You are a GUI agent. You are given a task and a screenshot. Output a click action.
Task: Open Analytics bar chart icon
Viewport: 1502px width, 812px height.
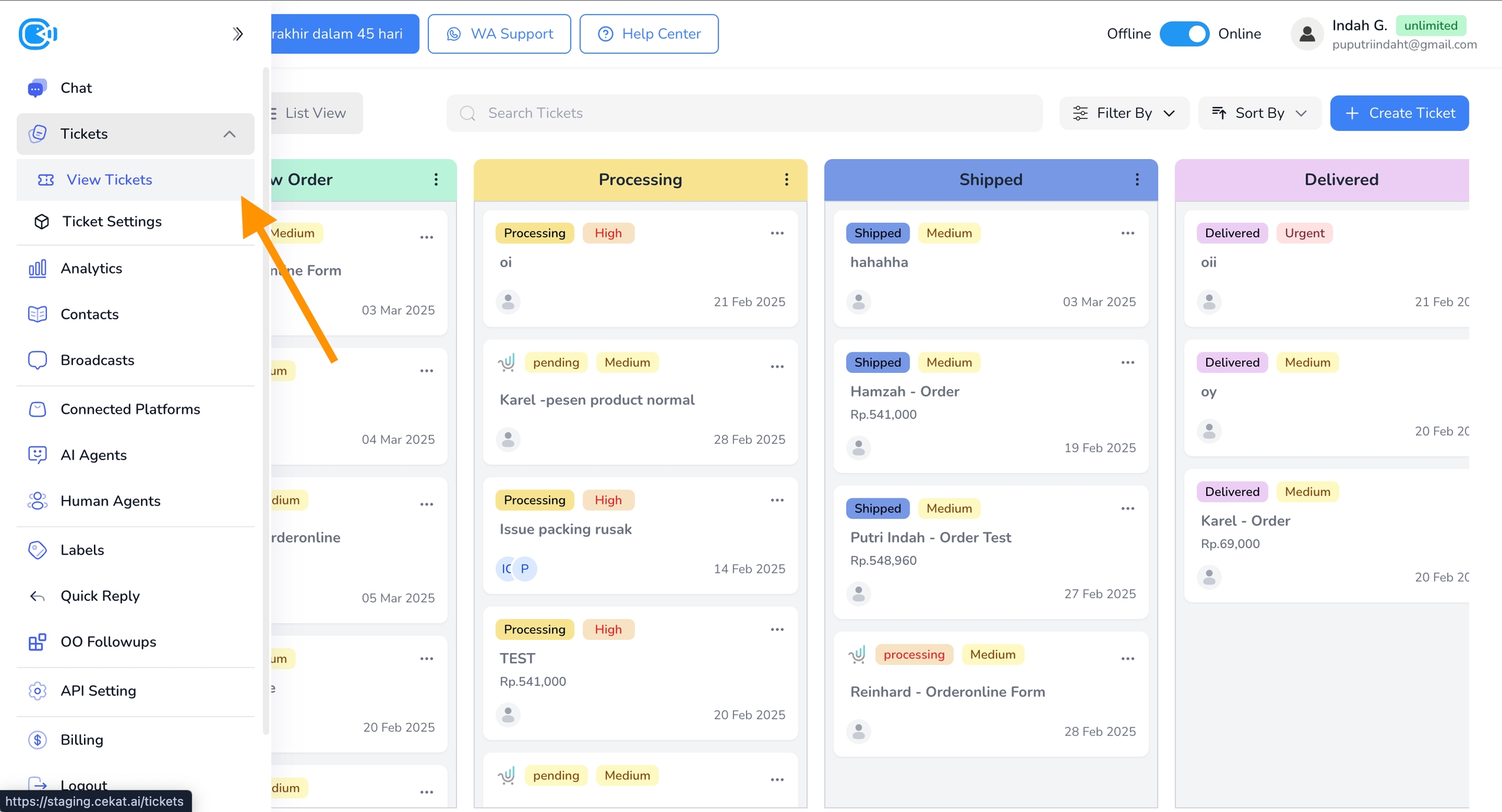pyautogui.click(x=37, y=268)
